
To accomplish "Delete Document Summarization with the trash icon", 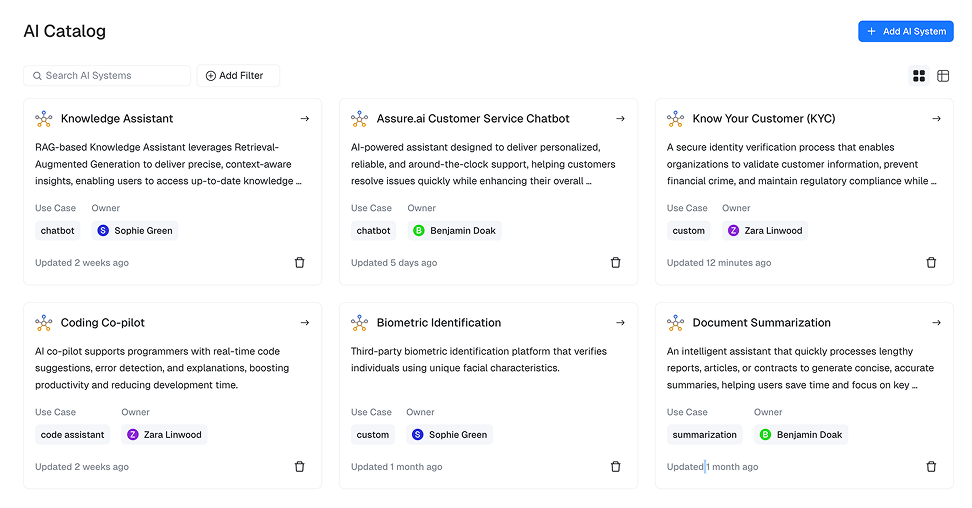I will tap(931, 467).
